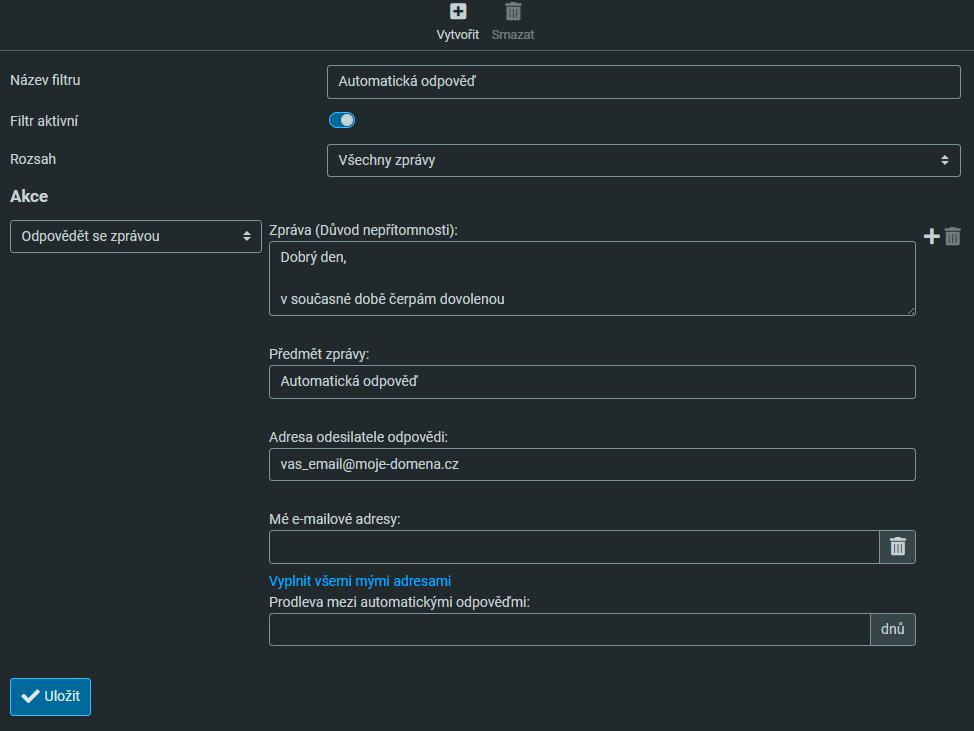The width and height of the screenshot is (974, 731).
Task: Focus the Zpráva message text area
Action: (x=592, y=279)
